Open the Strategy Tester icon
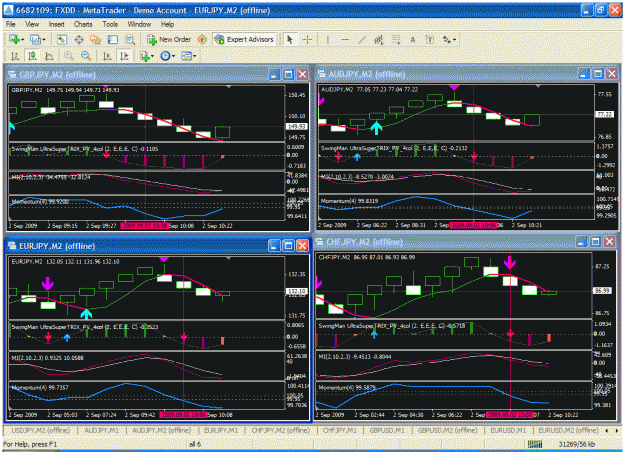This screenshot has width=625, height=452. pos(130,39)
